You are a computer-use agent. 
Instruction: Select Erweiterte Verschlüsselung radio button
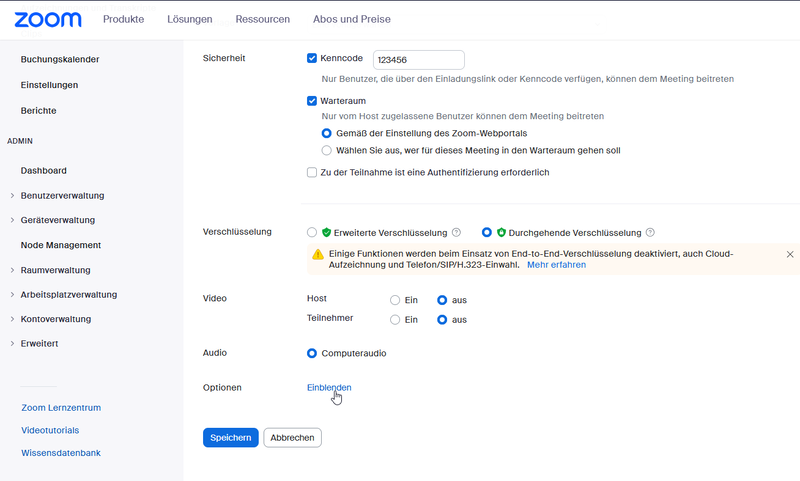click(312, 233)
